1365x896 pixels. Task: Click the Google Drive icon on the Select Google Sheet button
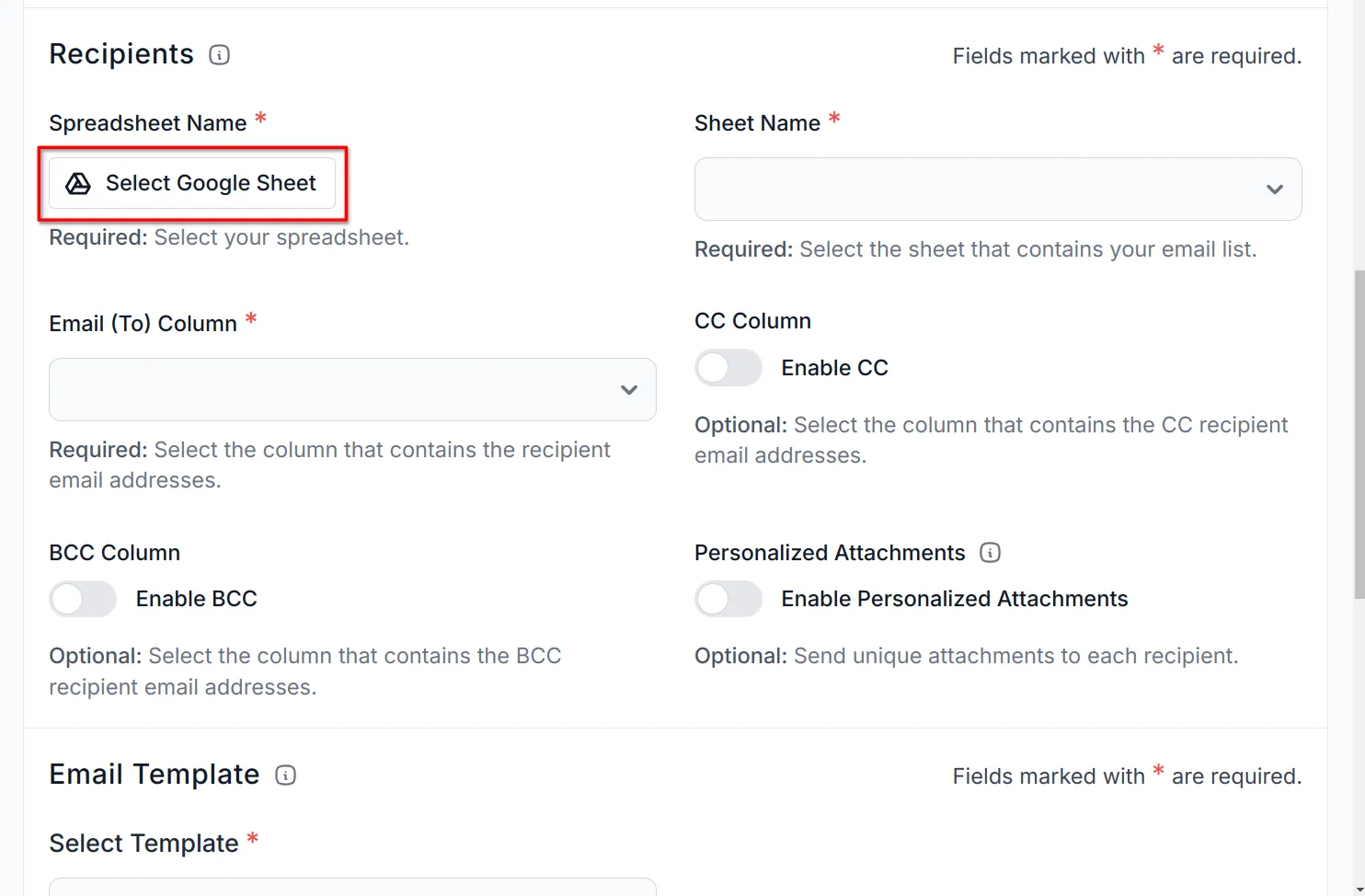[78, 184]
